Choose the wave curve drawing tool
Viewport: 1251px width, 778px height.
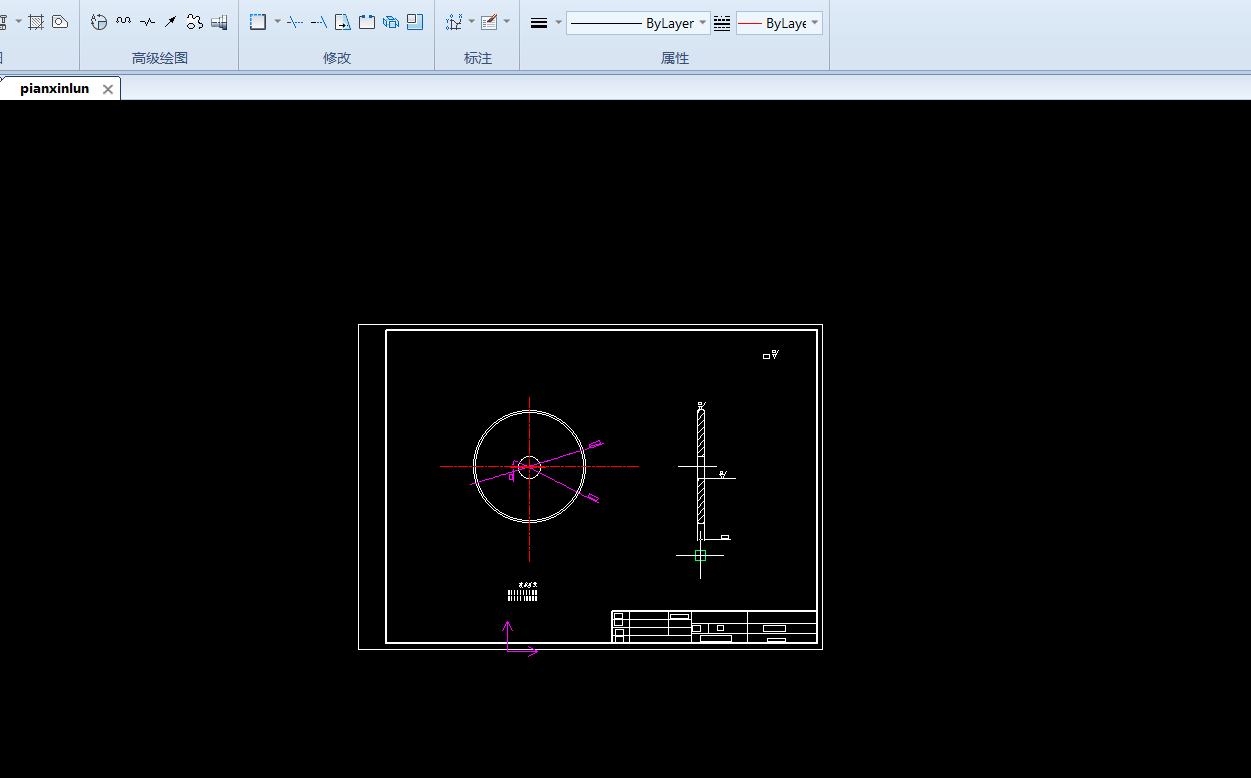pos(123,22)
